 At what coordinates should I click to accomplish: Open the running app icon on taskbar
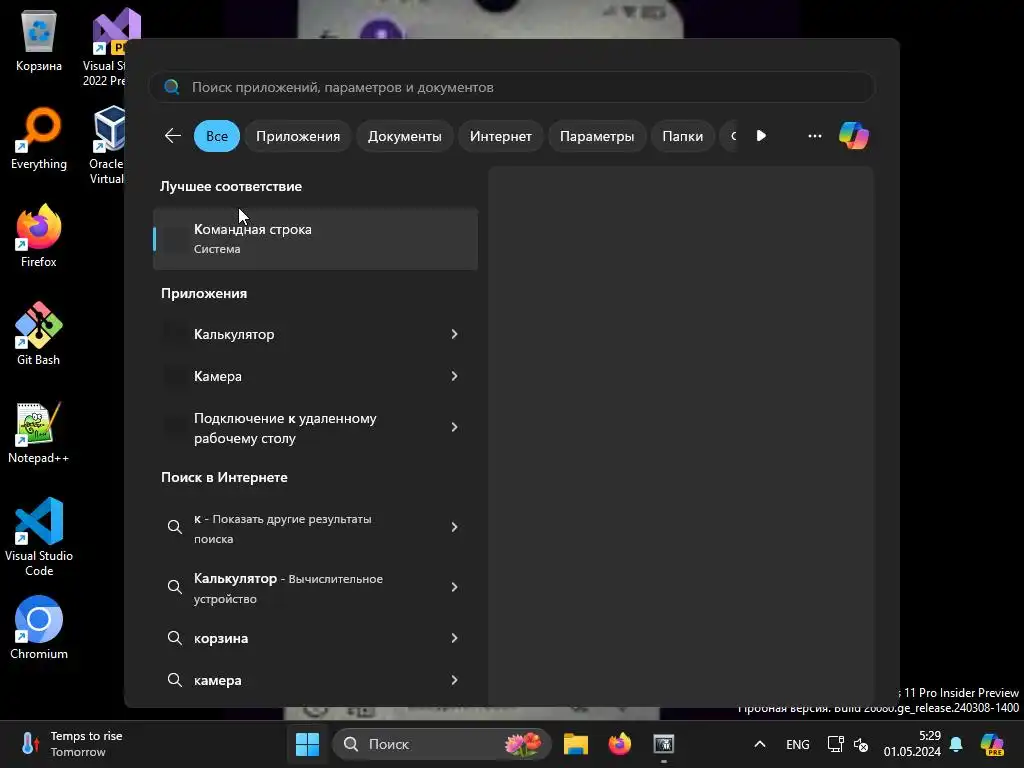(664, 744)
